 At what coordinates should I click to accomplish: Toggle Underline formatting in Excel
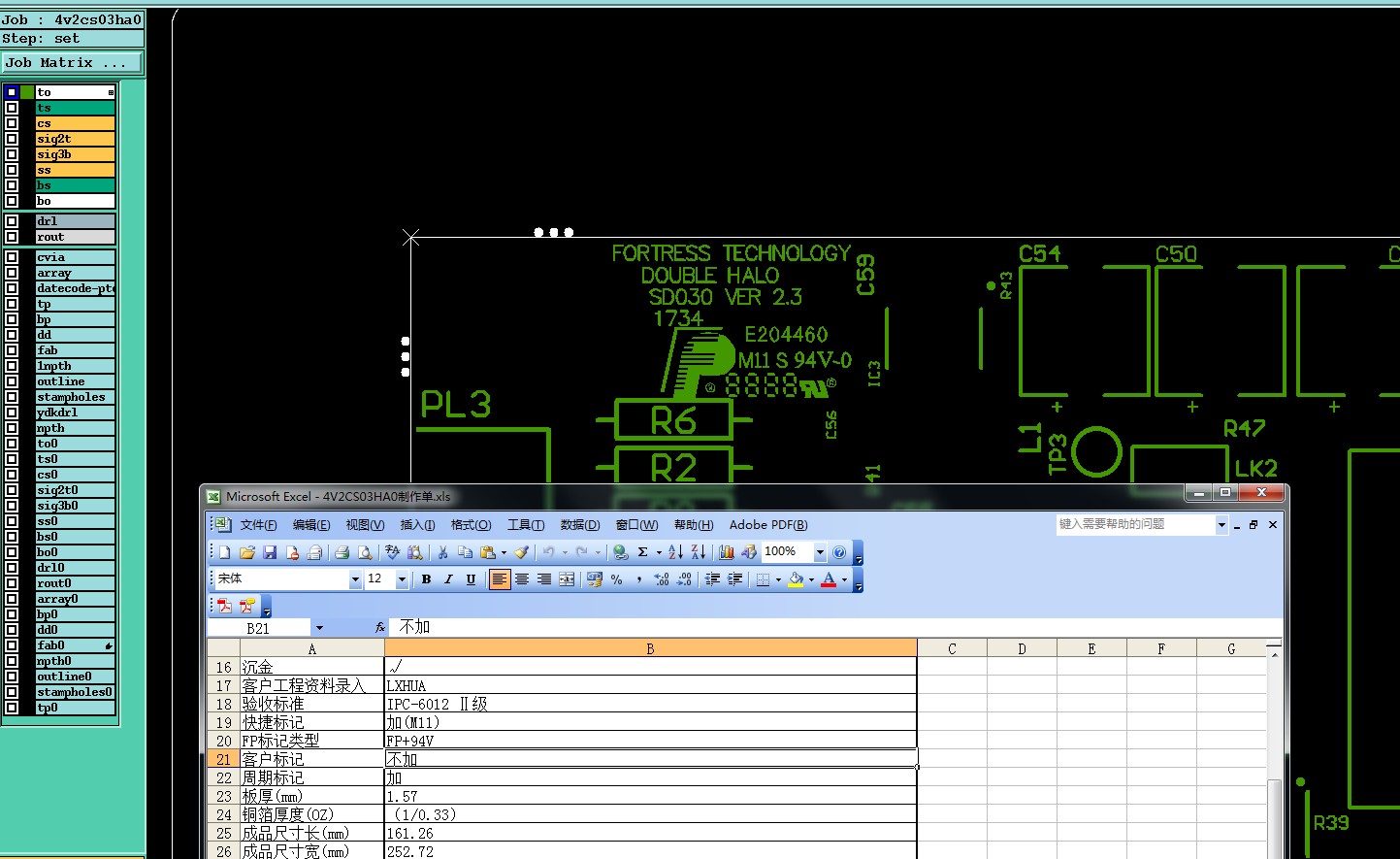(x=471, y=579)
